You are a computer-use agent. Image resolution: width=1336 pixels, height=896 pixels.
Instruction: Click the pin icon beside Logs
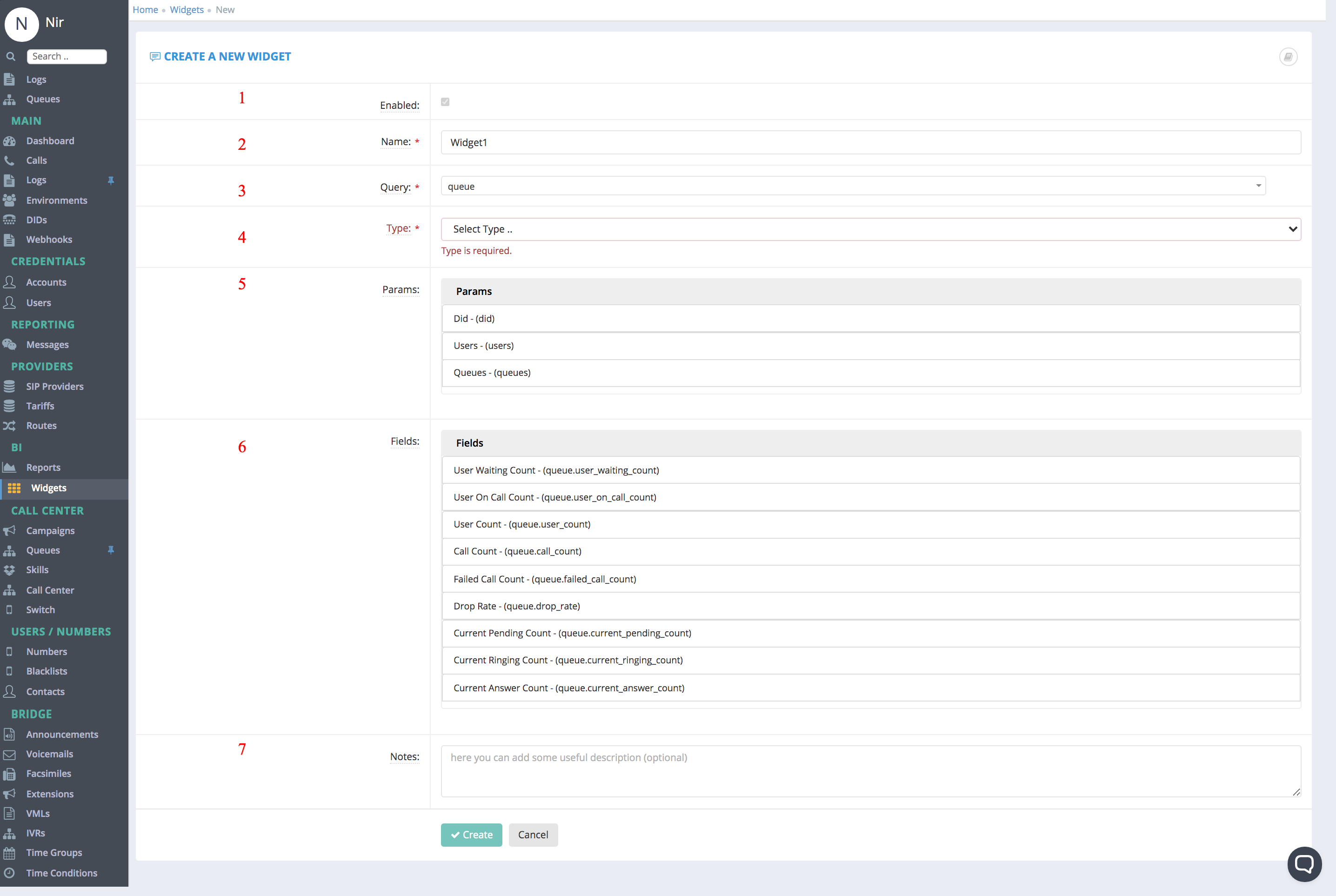point(111,181)
